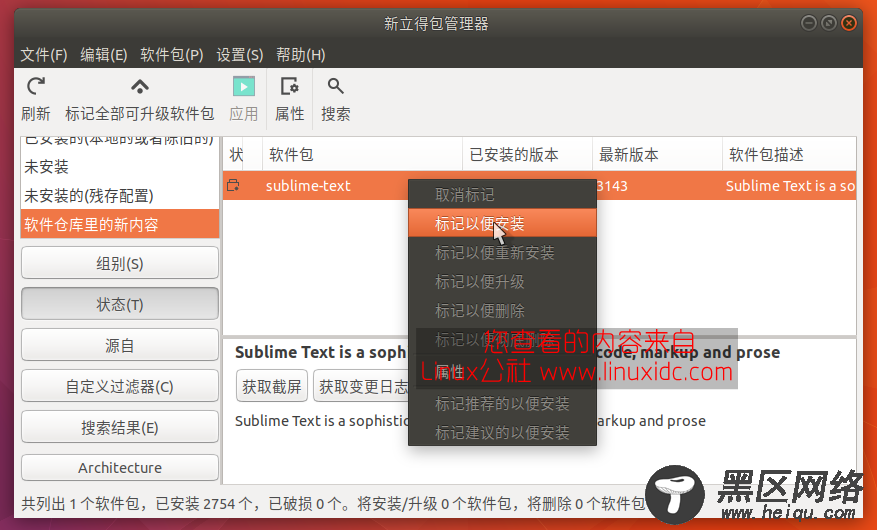The width and height of the screenshot is (877, 530).
Task: Close the window with the orange close button
Action: [x=849, y=23]
